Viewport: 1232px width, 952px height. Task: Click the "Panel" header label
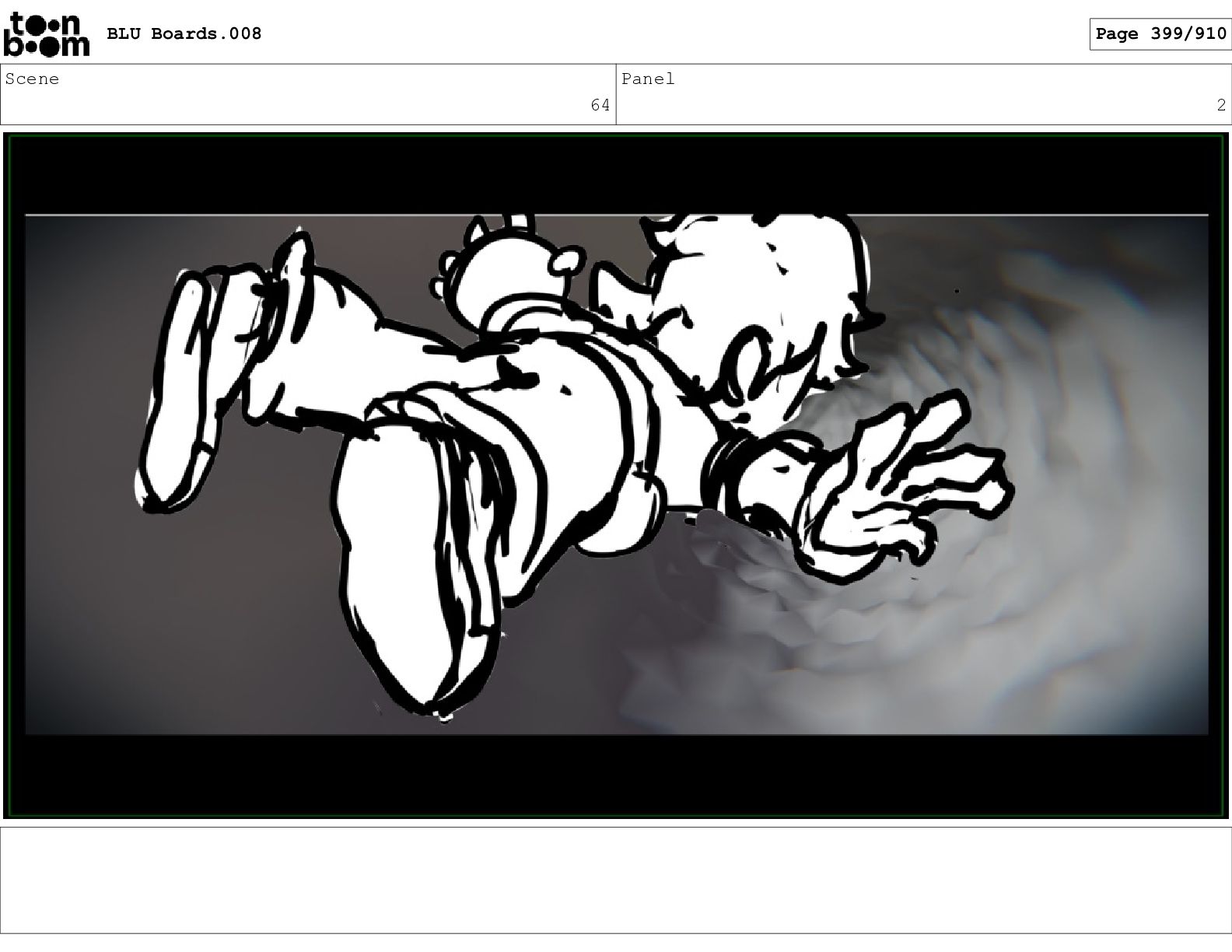click(x=648, y=79)
